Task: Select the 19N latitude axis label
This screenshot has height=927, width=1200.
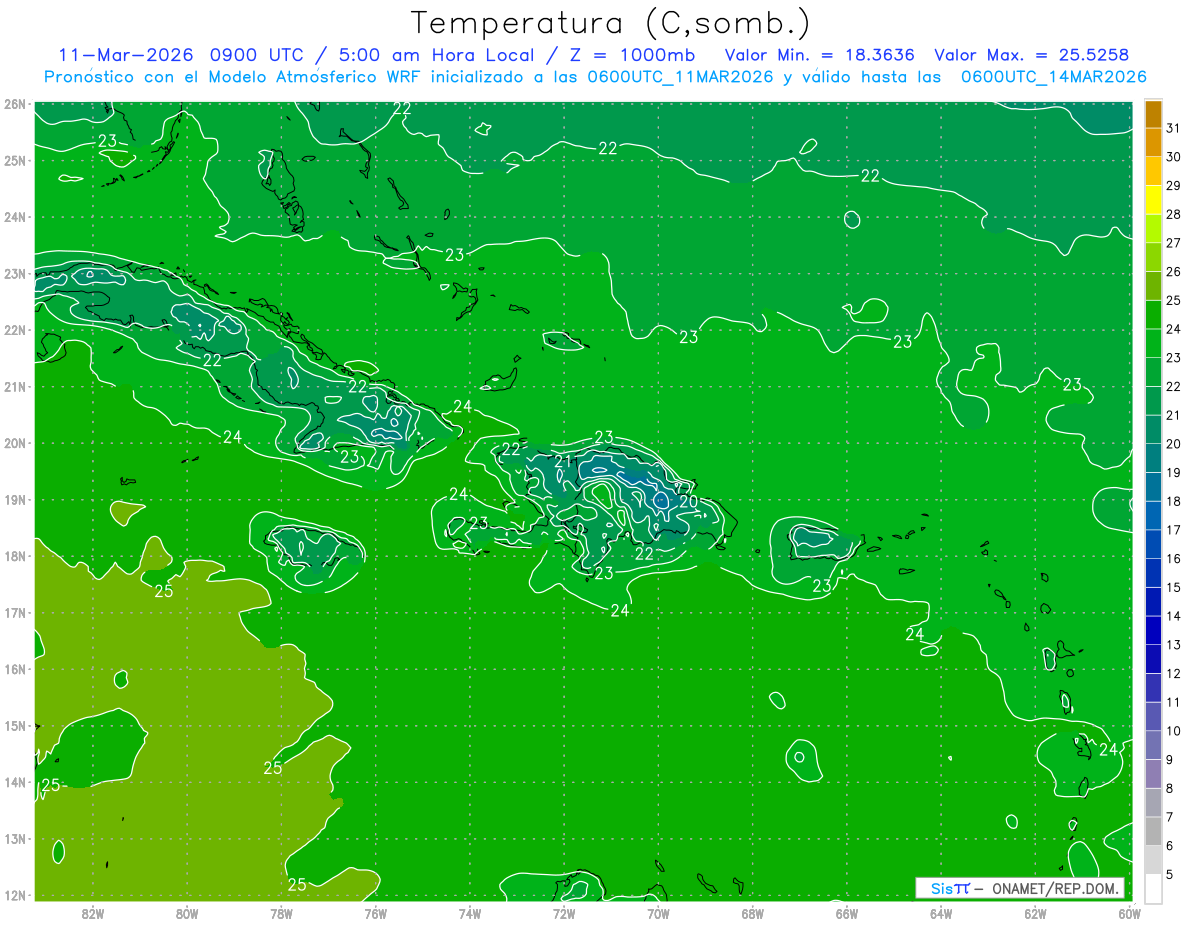Action: (x=15, y=500)
